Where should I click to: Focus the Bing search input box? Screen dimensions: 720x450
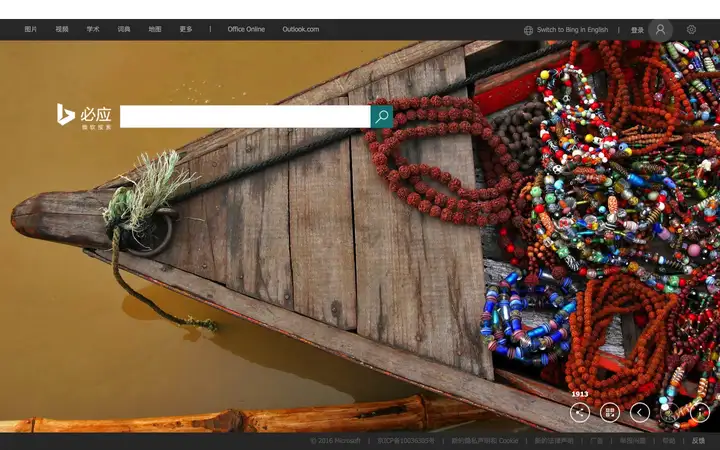coord(245,117)
